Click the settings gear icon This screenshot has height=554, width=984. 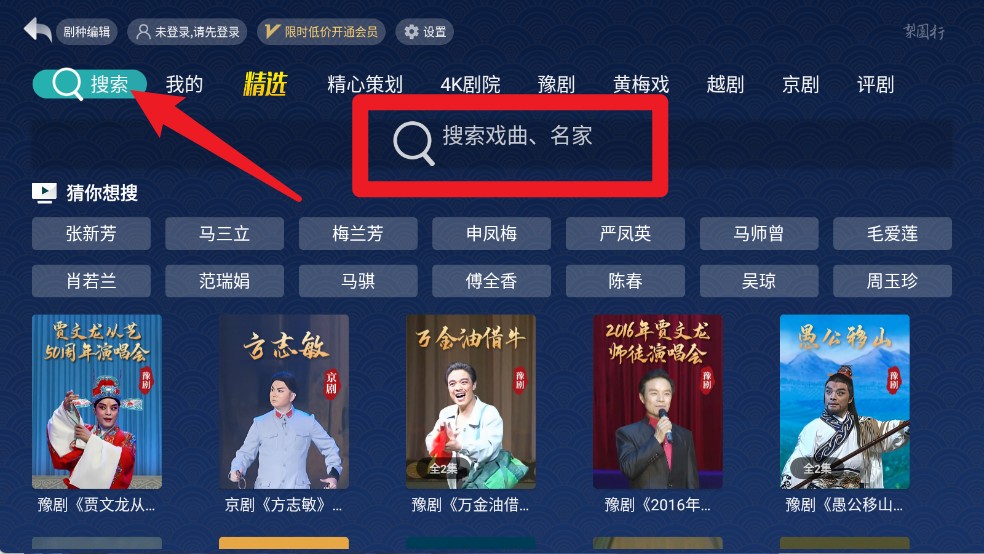pos(411,31)
